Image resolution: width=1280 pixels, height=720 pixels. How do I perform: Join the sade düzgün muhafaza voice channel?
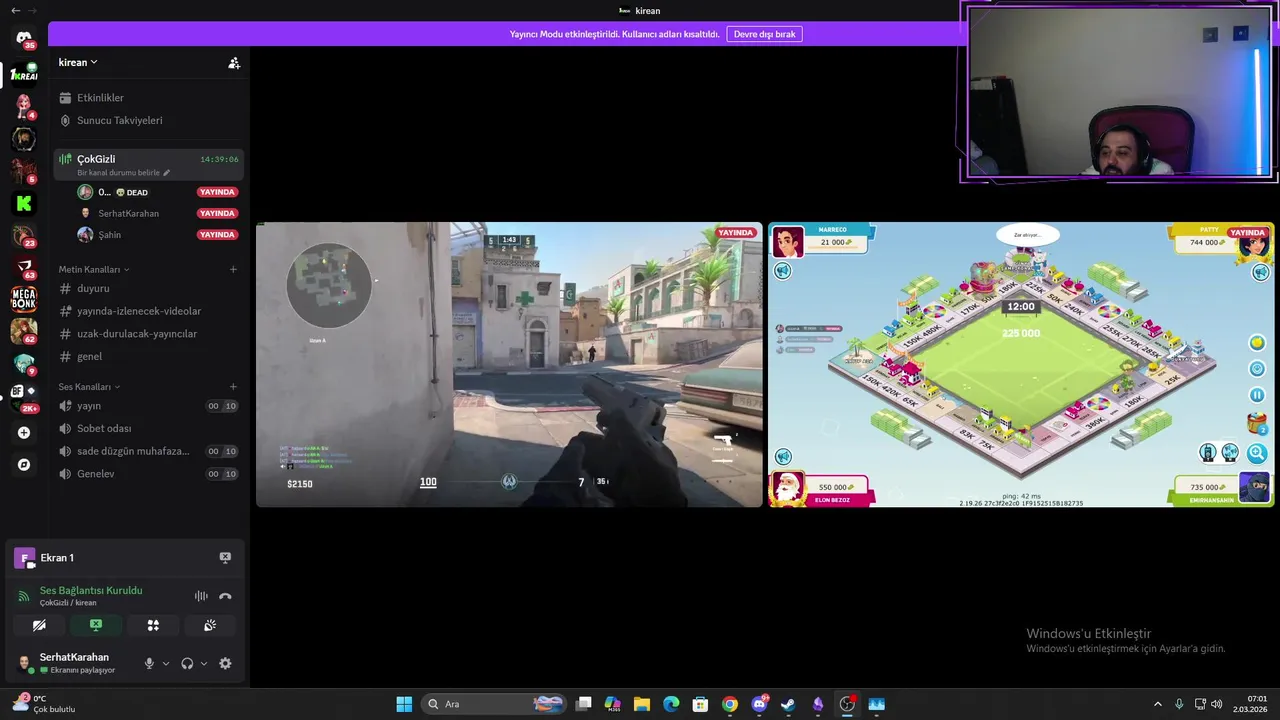(148, 451)
